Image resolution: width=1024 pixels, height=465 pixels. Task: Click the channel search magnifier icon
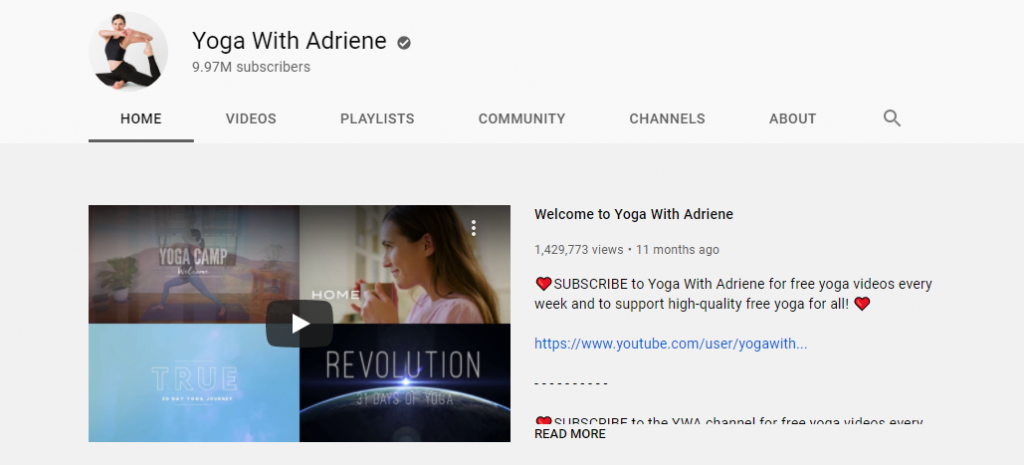(x=891, y=118)
